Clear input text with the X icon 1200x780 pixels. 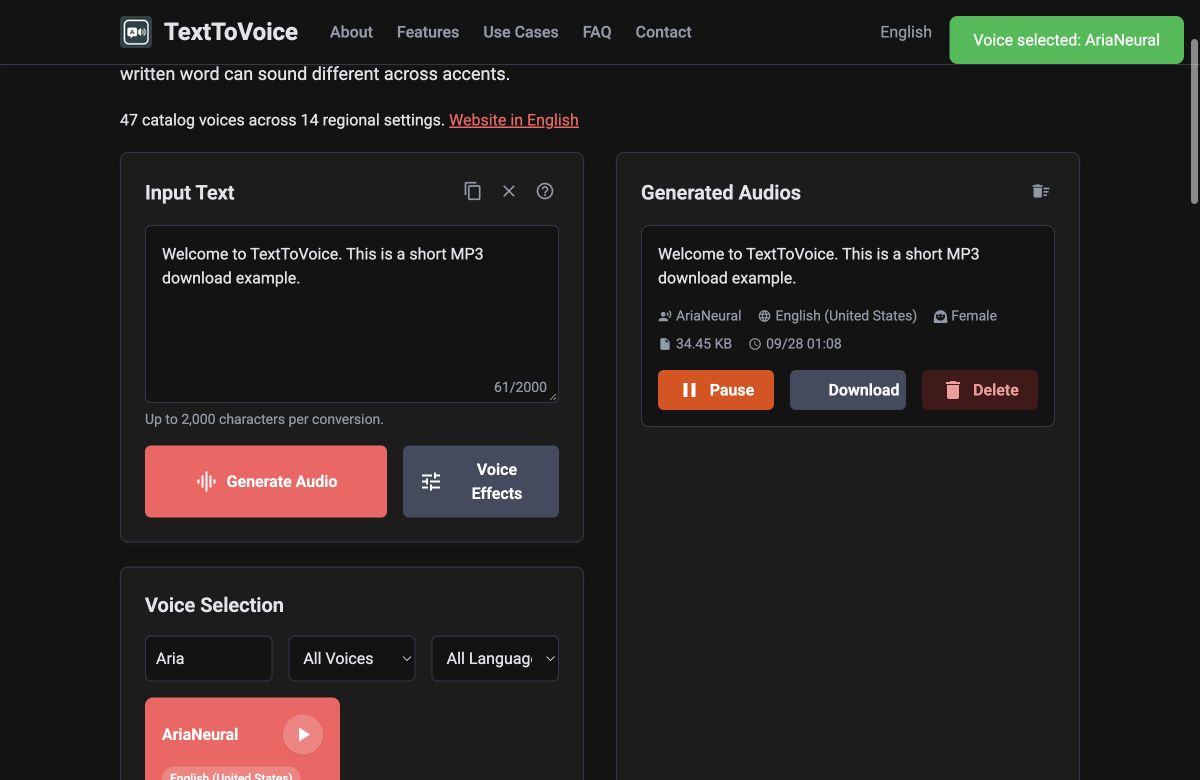click(x=509, y=191)
